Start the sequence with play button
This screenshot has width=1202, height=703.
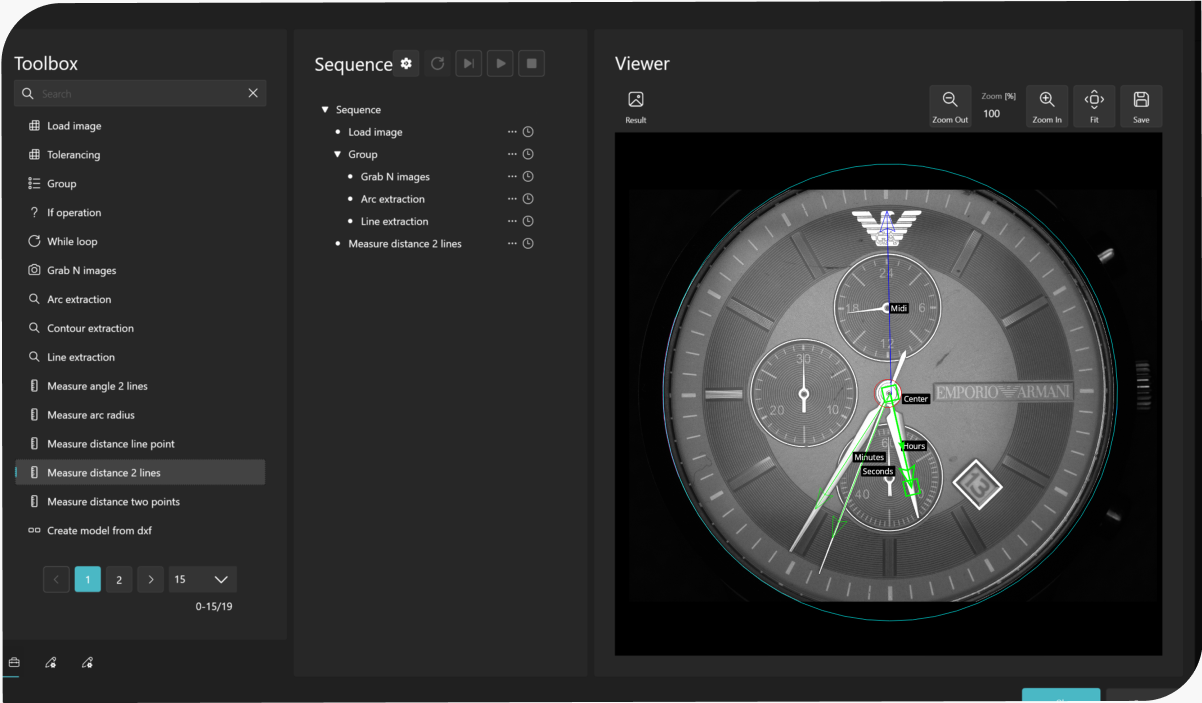(500, 64)
